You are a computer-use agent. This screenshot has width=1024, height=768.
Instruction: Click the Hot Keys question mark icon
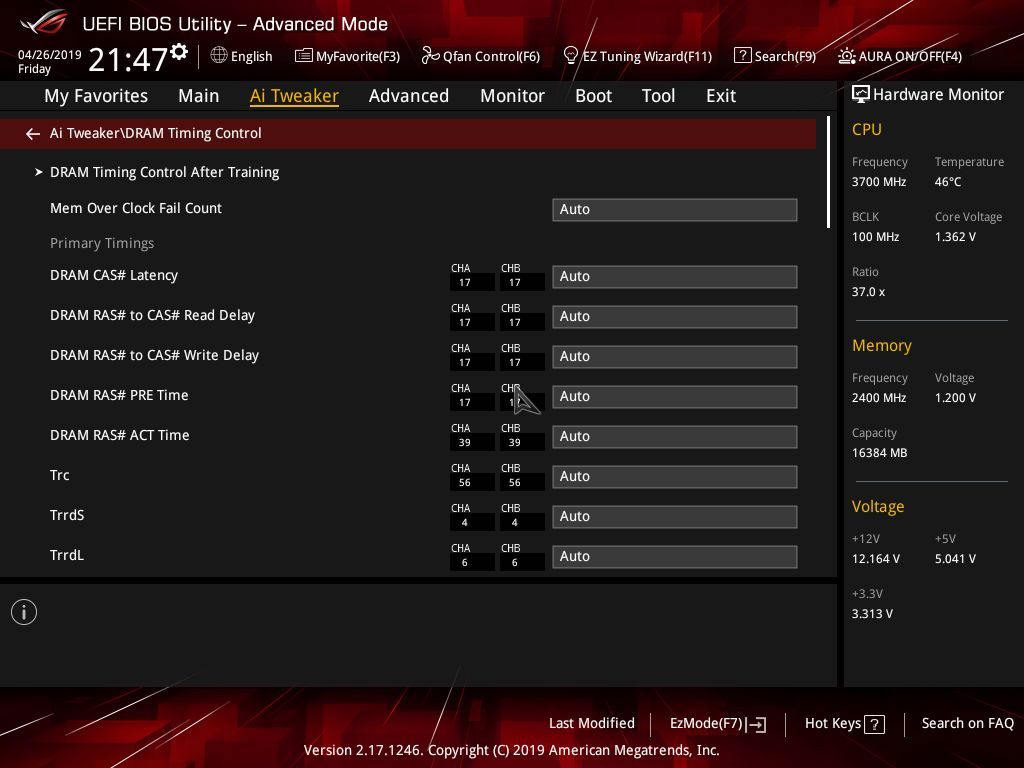pos(874,724)
